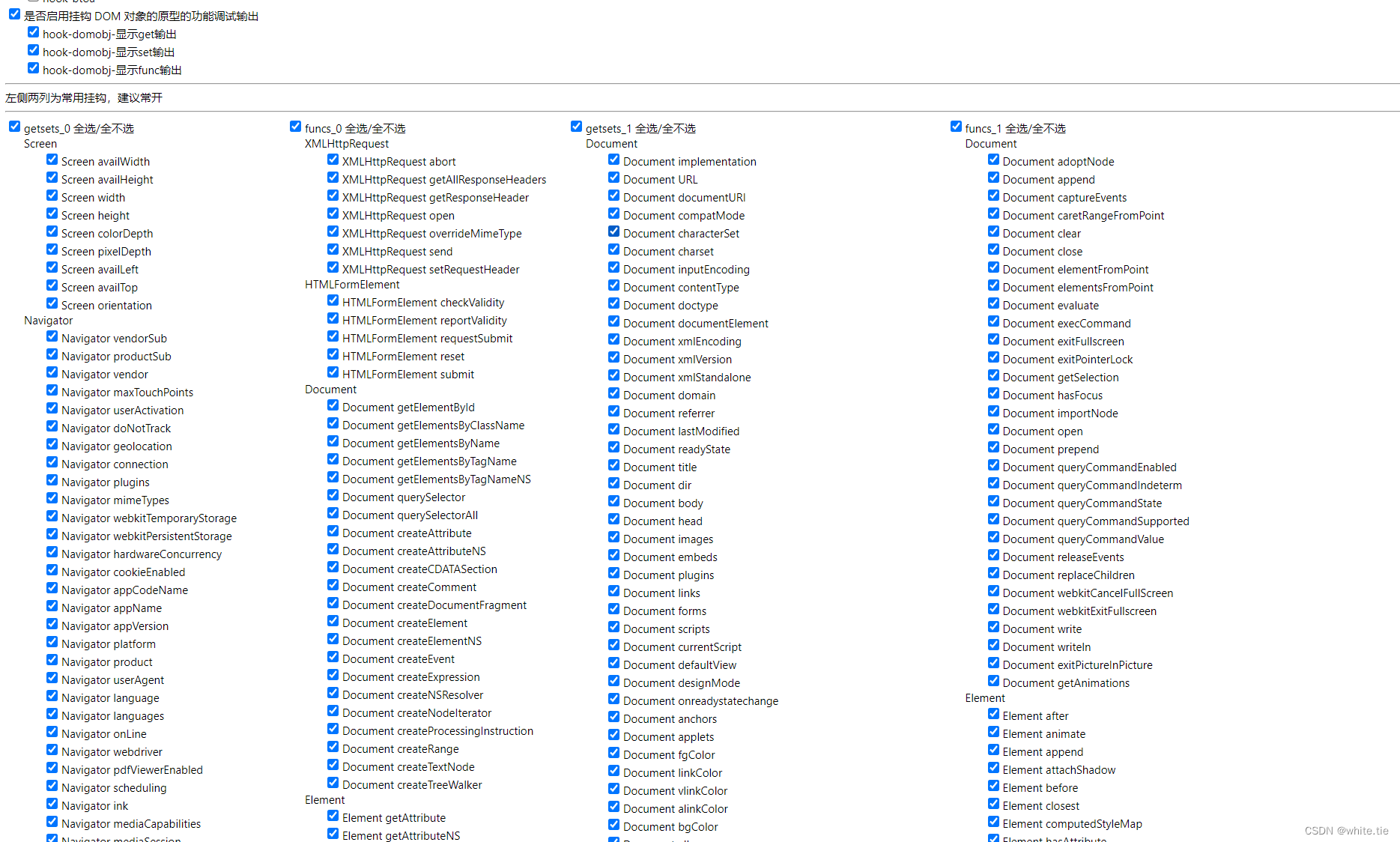Uncheck Element getAttribute checkbox
Image resolution: width=1400 pixels, height=842 pixels.
coord(333,815)
